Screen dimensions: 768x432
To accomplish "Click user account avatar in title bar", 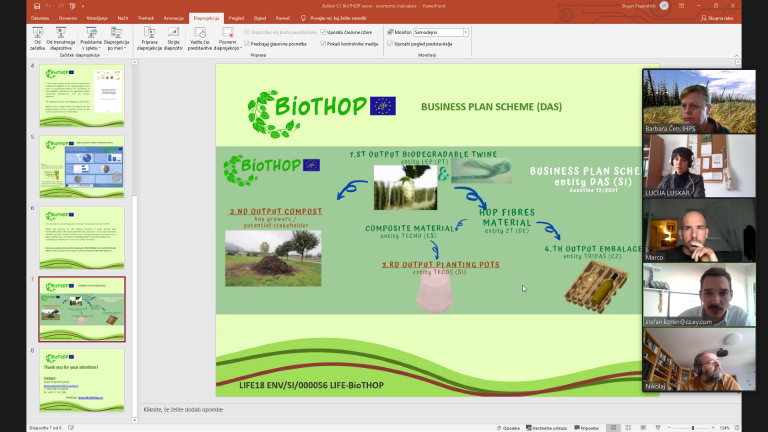I will pos(664,6).
